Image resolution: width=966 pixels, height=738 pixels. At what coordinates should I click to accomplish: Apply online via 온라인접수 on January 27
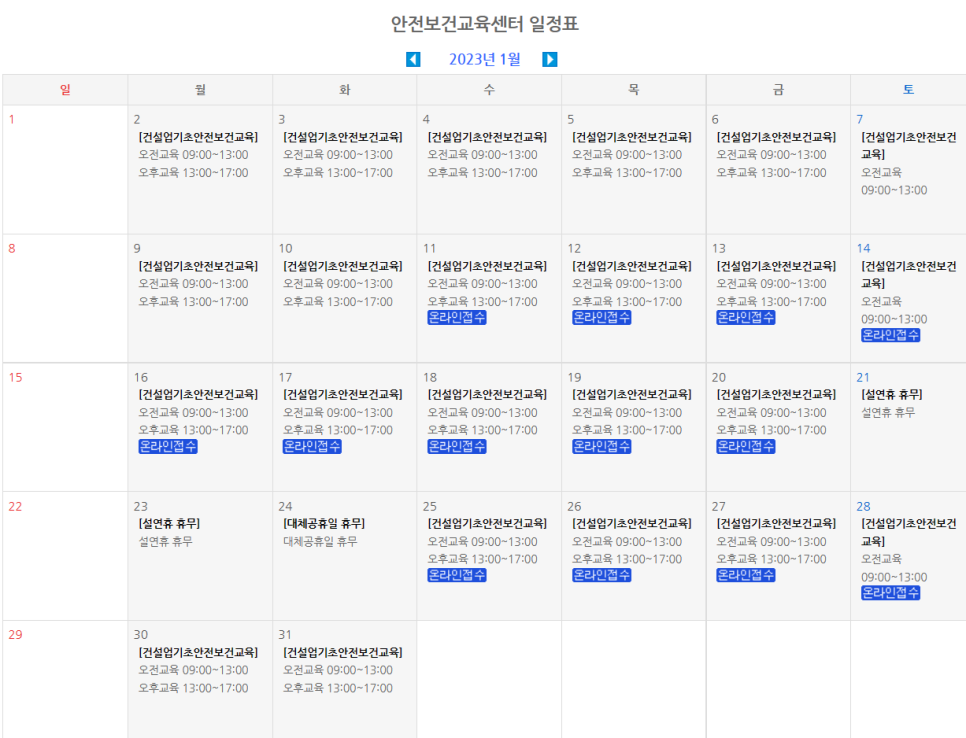point(745,575)
